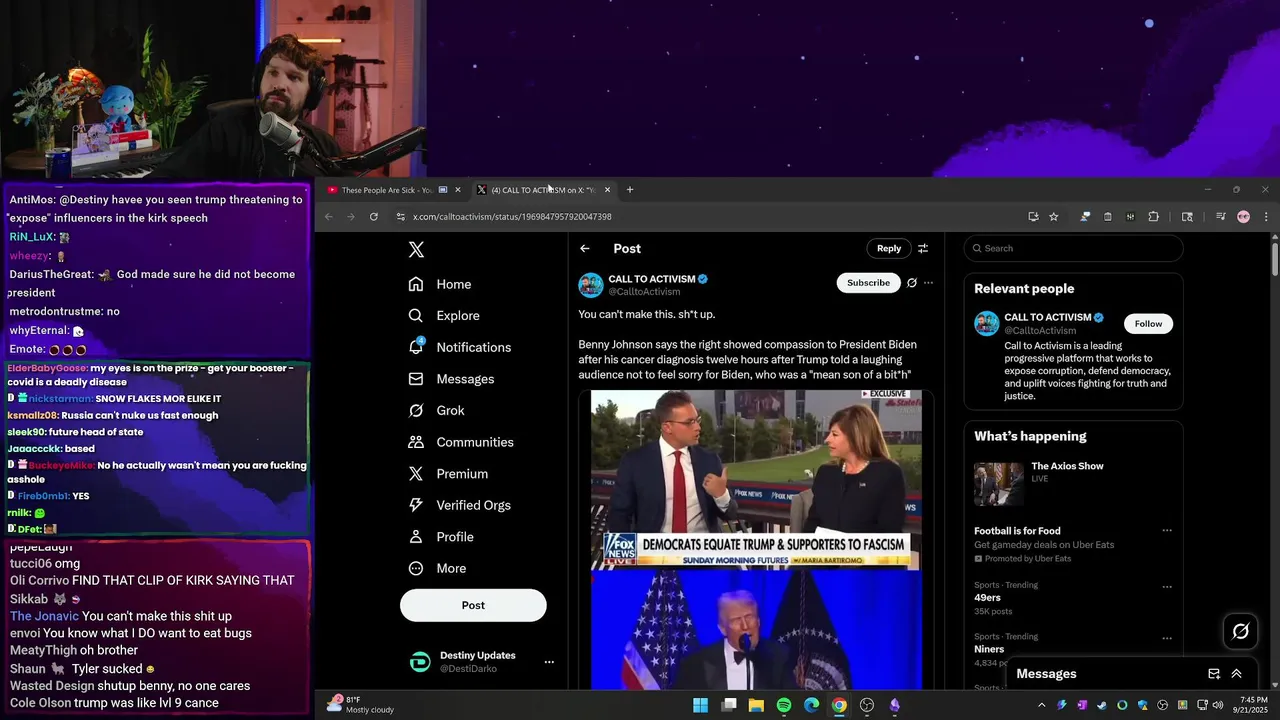
Task: Click in the X Search field
Action: [1073, 248]
